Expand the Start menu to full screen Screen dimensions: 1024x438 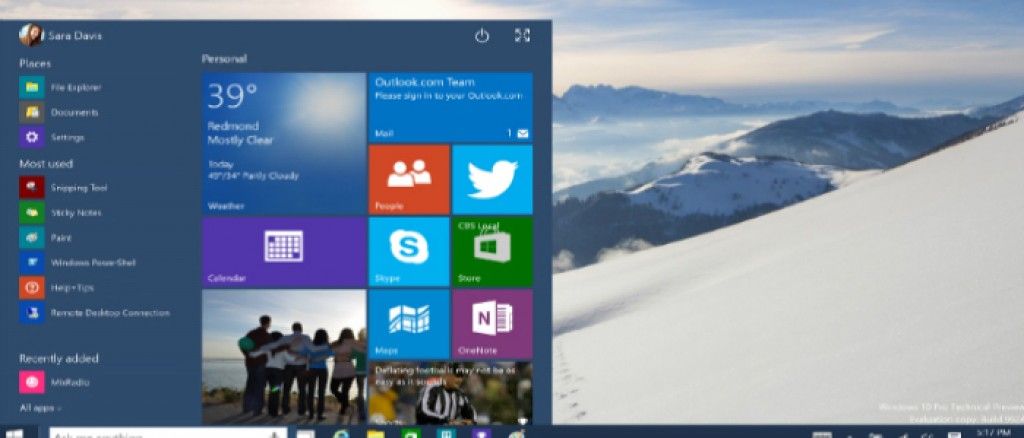(522, 35)
